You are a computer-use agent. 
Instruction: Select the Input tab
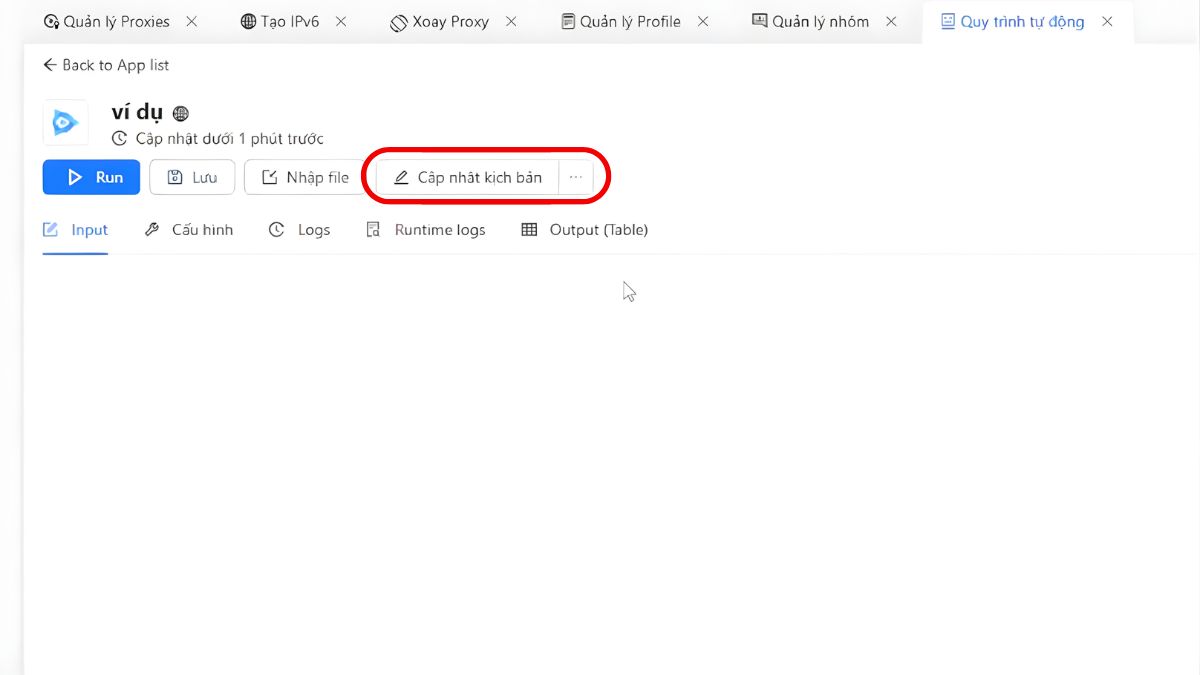point(76,230)
